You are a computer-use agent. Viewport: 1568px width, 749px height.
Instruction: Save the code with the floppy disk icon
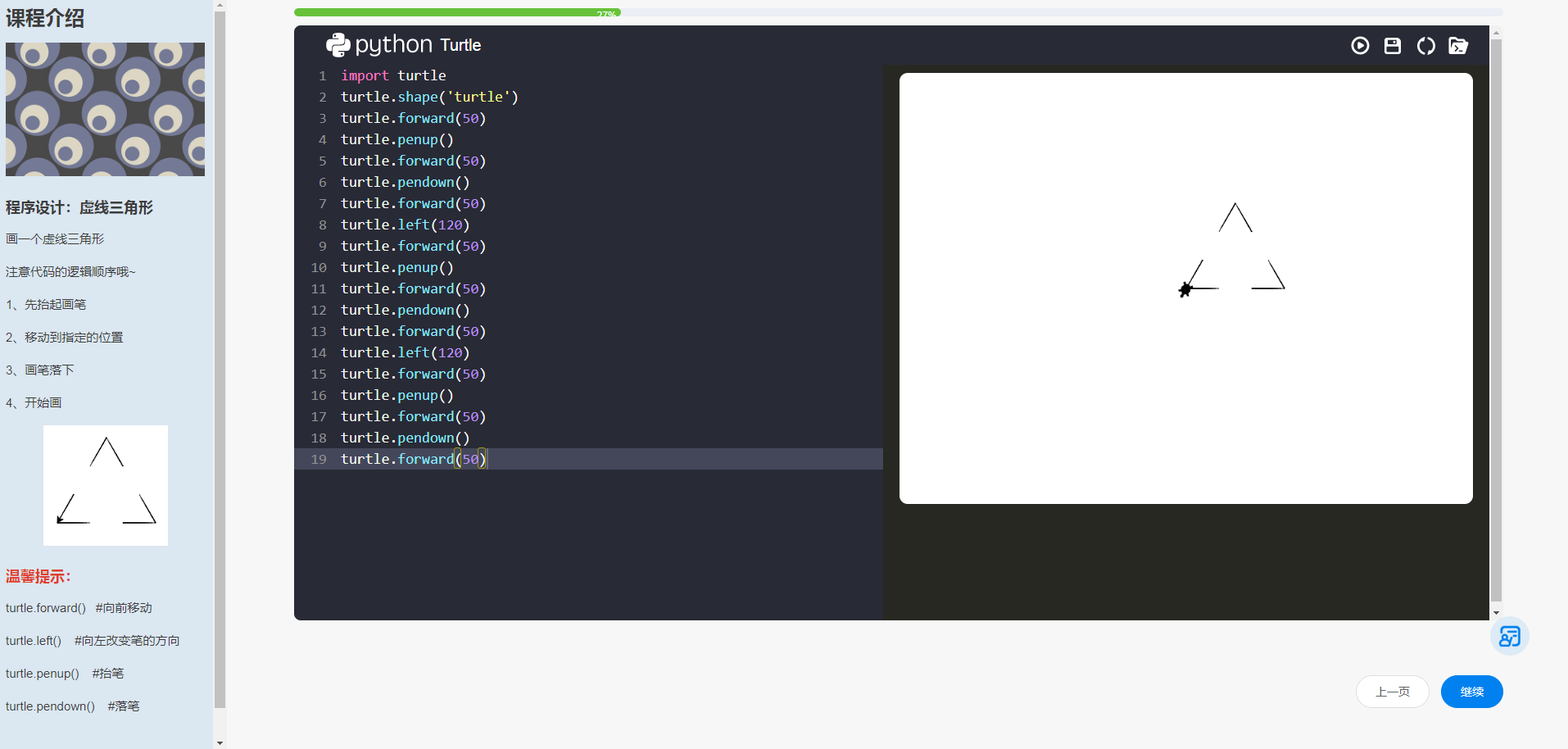pos(1393,46)
